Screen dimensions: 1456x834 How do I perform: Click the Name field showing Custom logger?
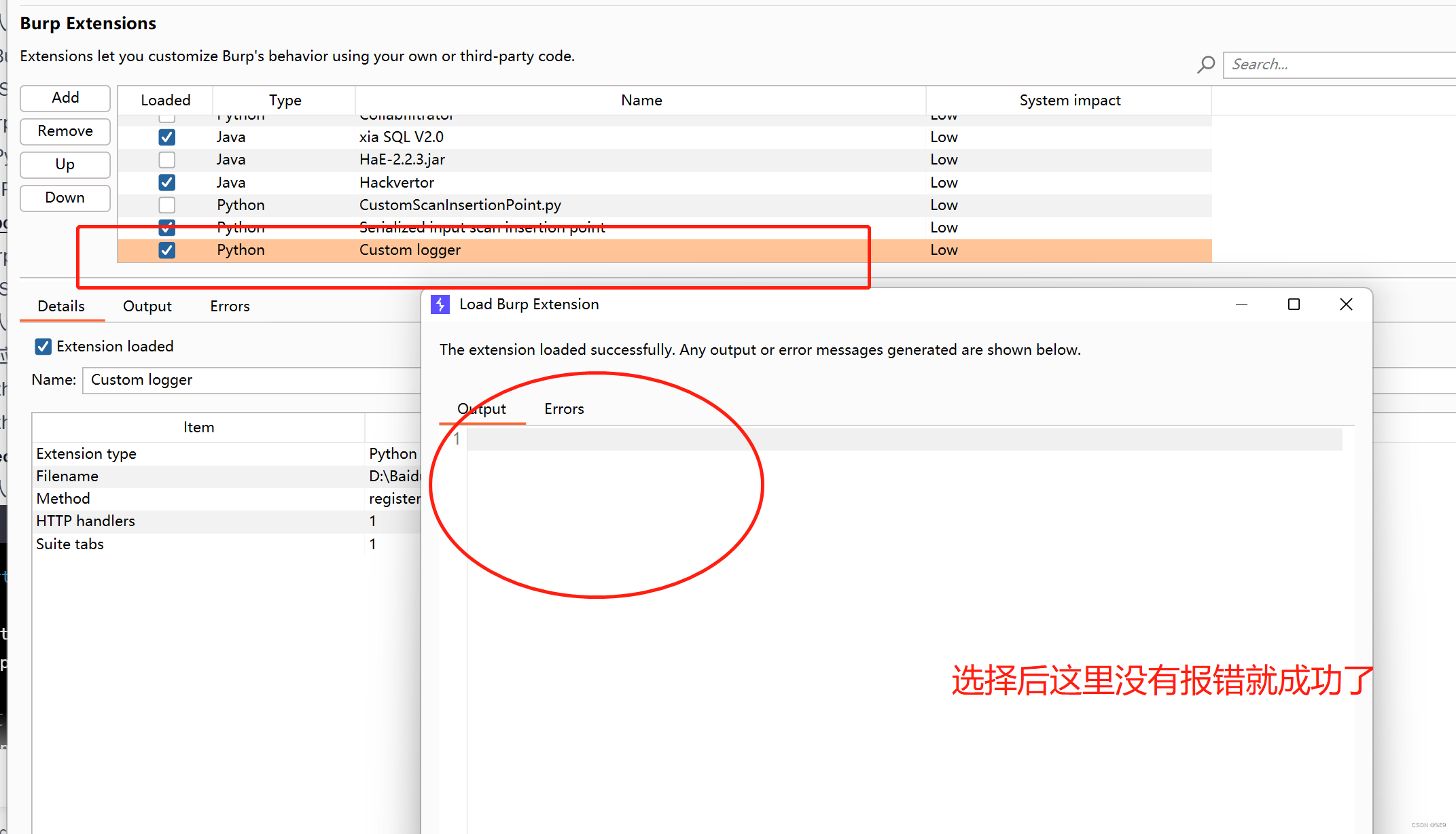coord(251,380)
